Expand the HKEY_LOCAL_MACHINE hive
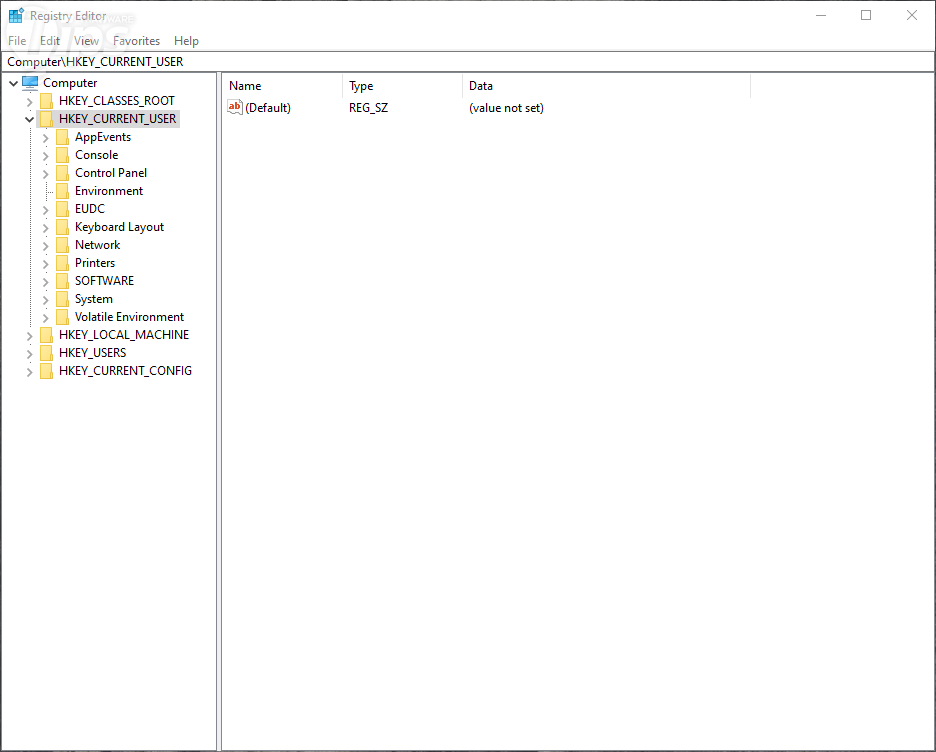 (29, 335)
